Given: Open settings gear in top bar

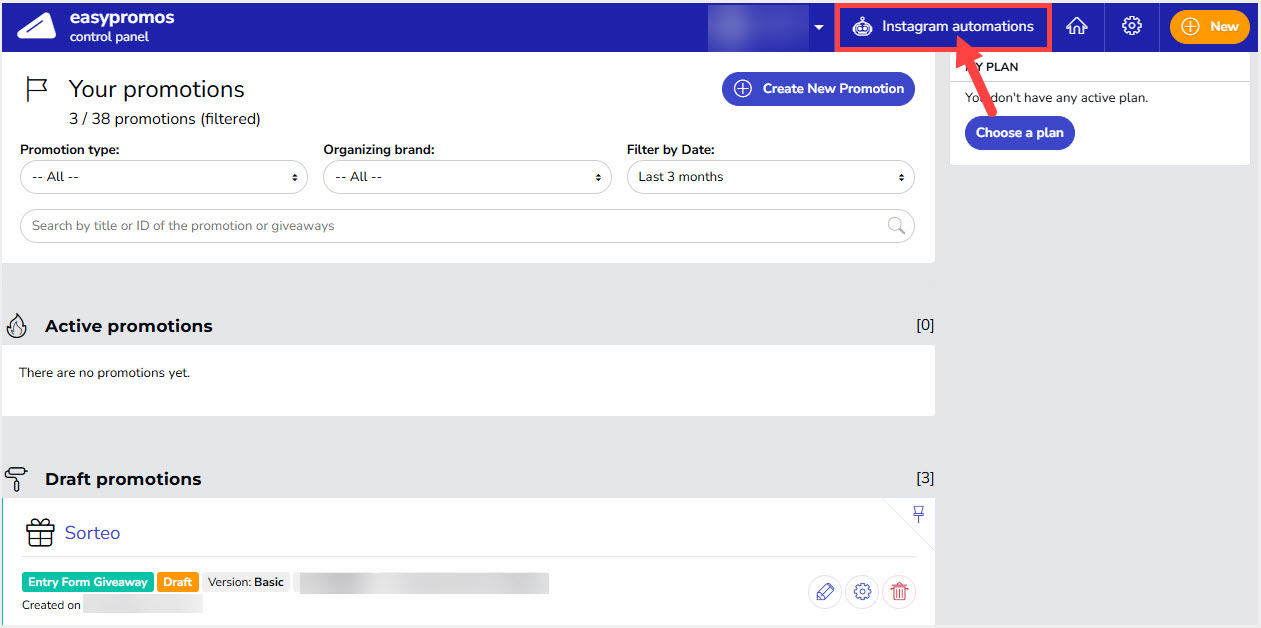Looking at the screenshot, I should coord(1132,27).
